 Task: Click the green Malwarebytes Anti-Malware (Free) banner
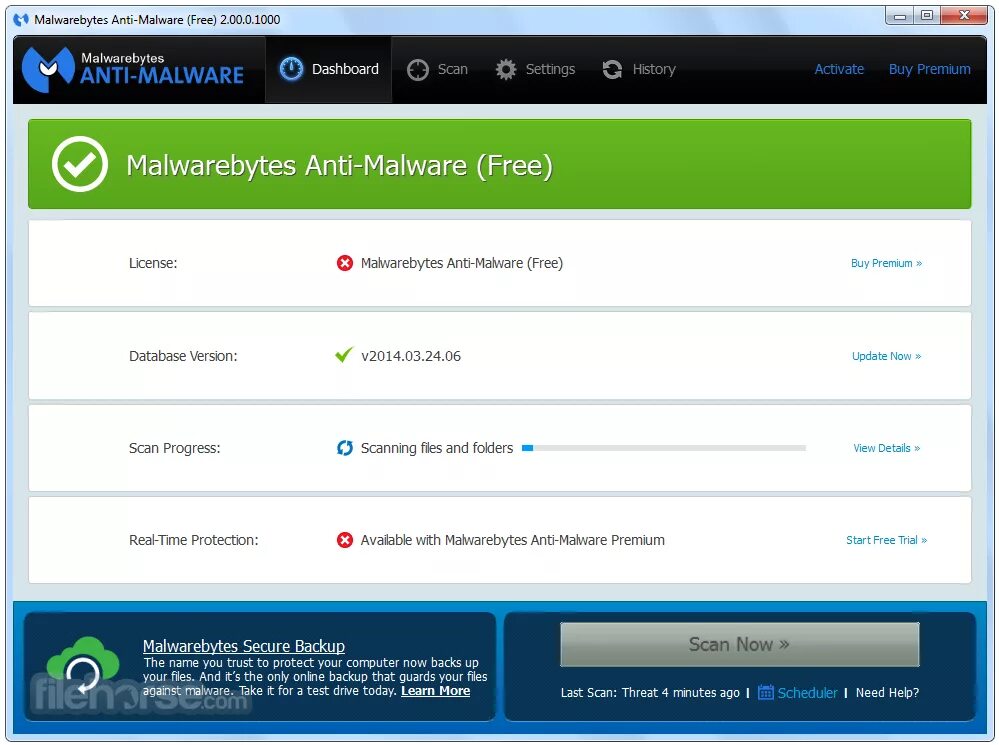click(500, 164)
